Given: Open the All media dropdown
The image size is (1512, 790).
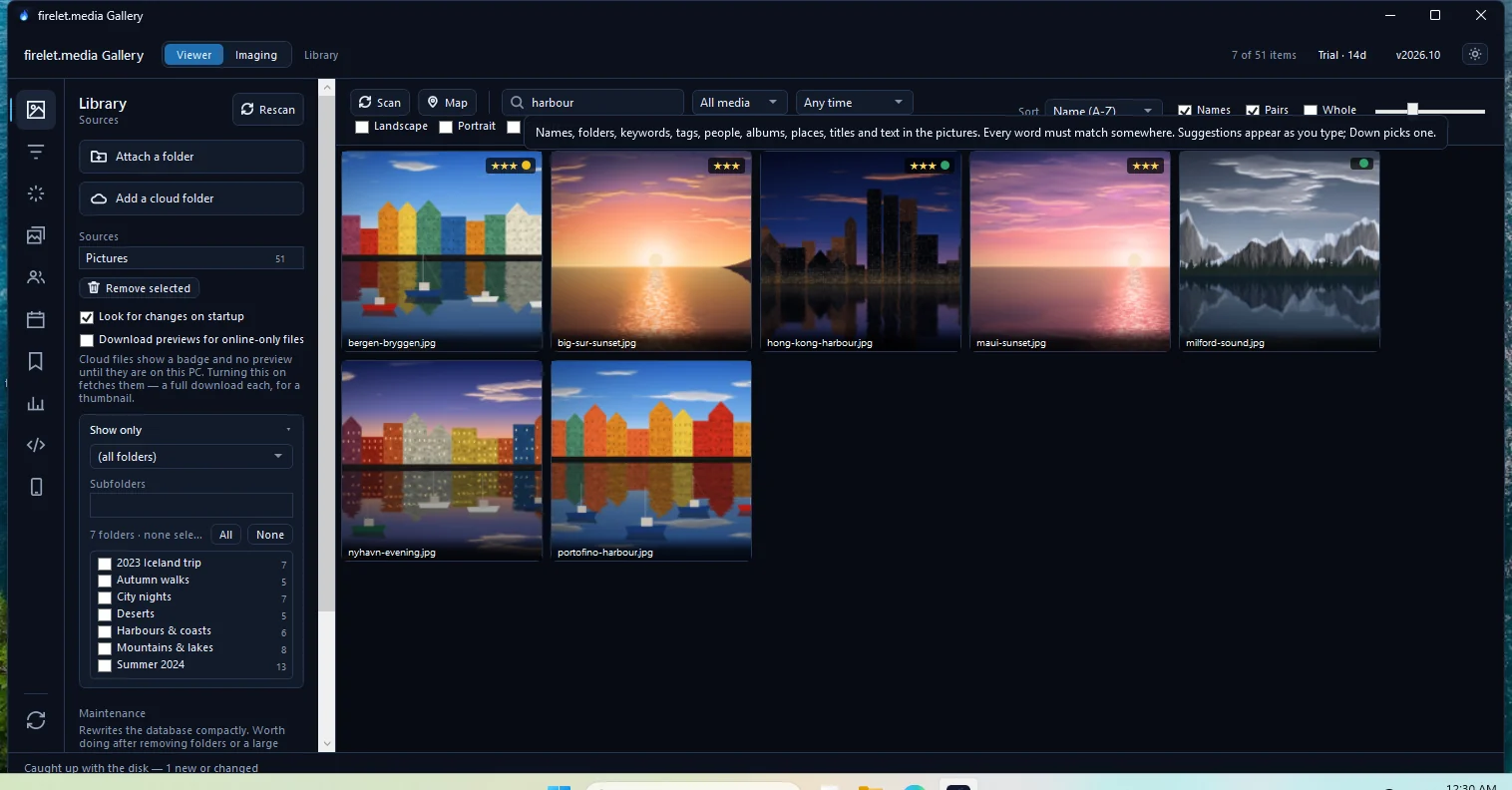Looking at the screenshot, I should click(x=738, y=103).
